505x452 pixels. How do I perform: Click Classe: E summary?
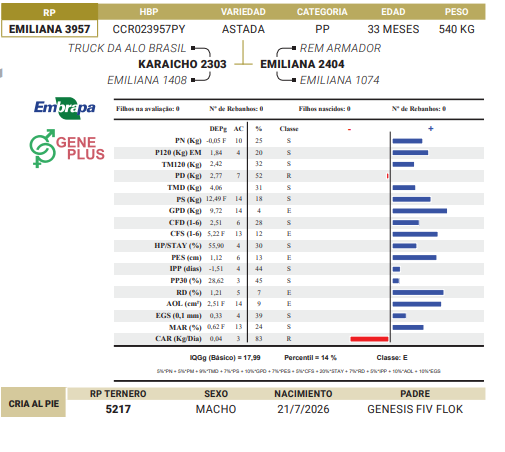392,358
